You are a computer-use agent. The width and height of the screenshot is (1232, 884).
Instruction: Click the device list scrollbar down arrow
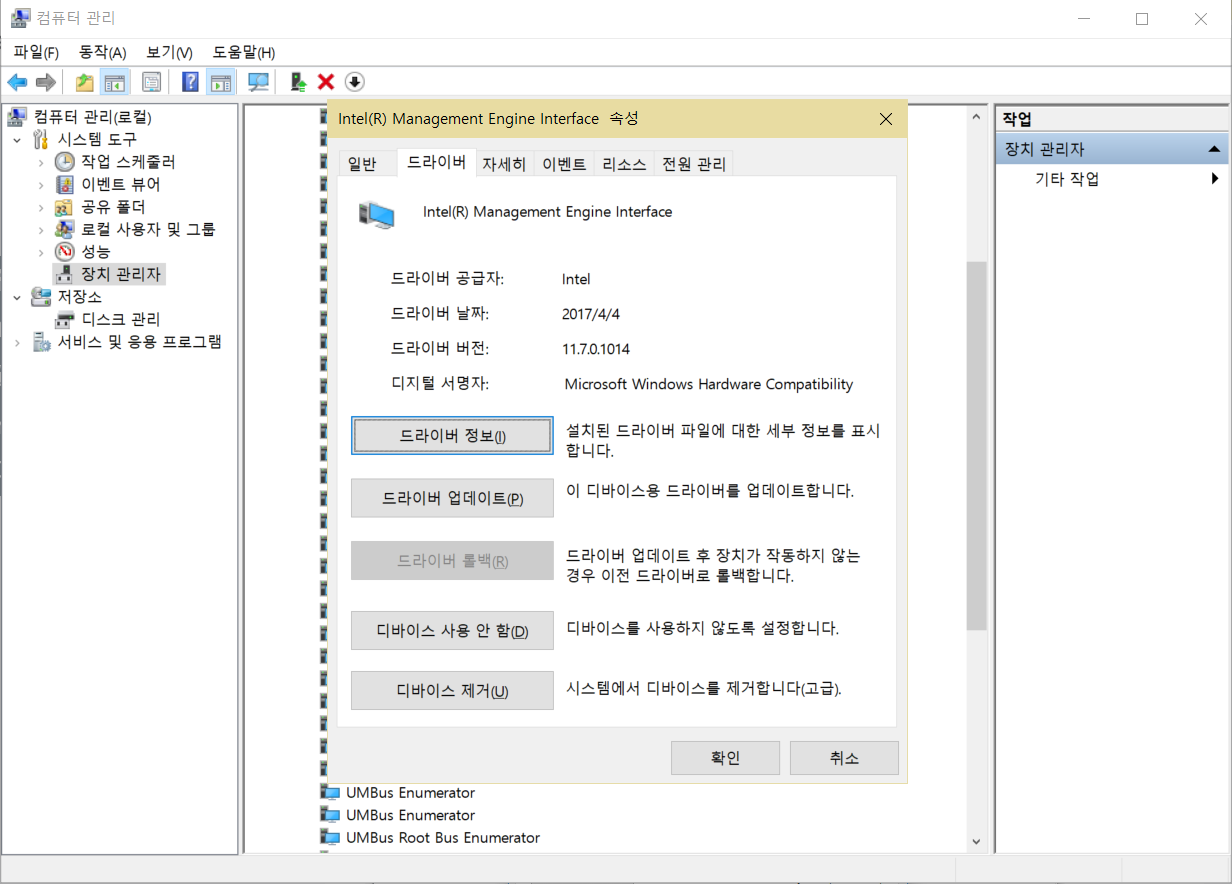pyautogui.click(x=975, y=841)
